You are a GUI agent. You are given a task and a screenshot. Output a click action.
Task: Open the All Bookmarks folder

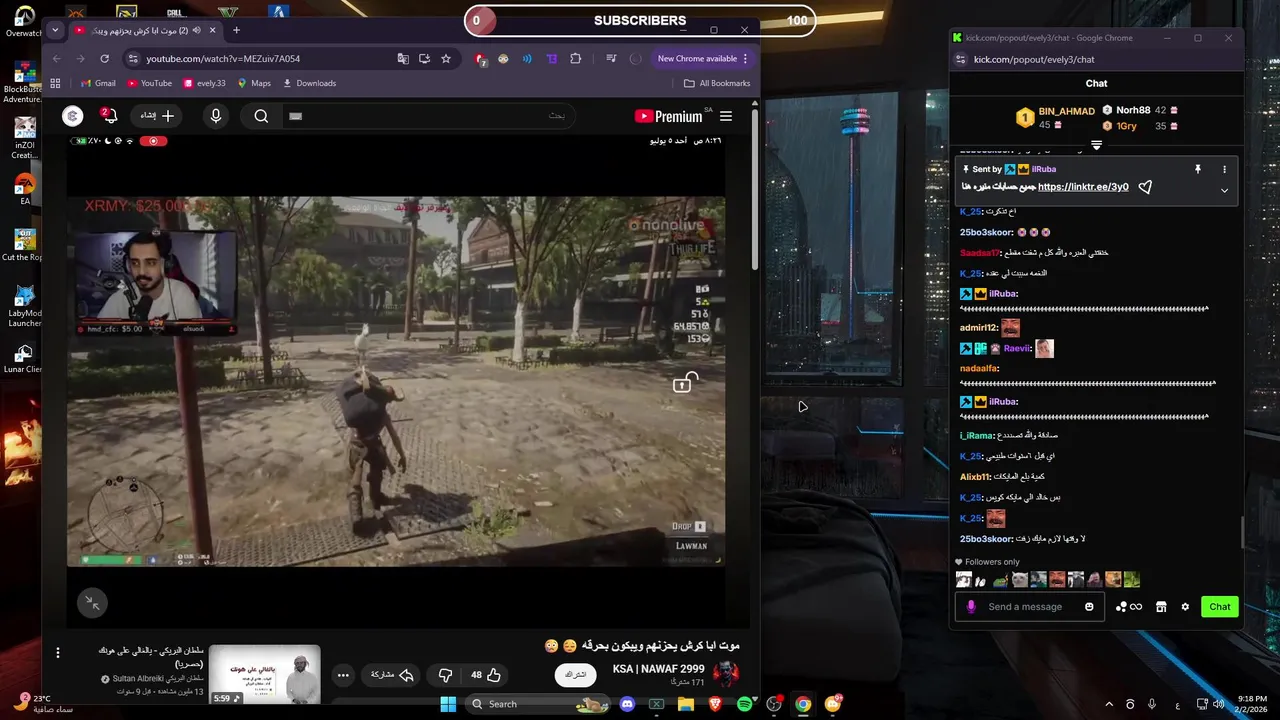pos(717,83)
